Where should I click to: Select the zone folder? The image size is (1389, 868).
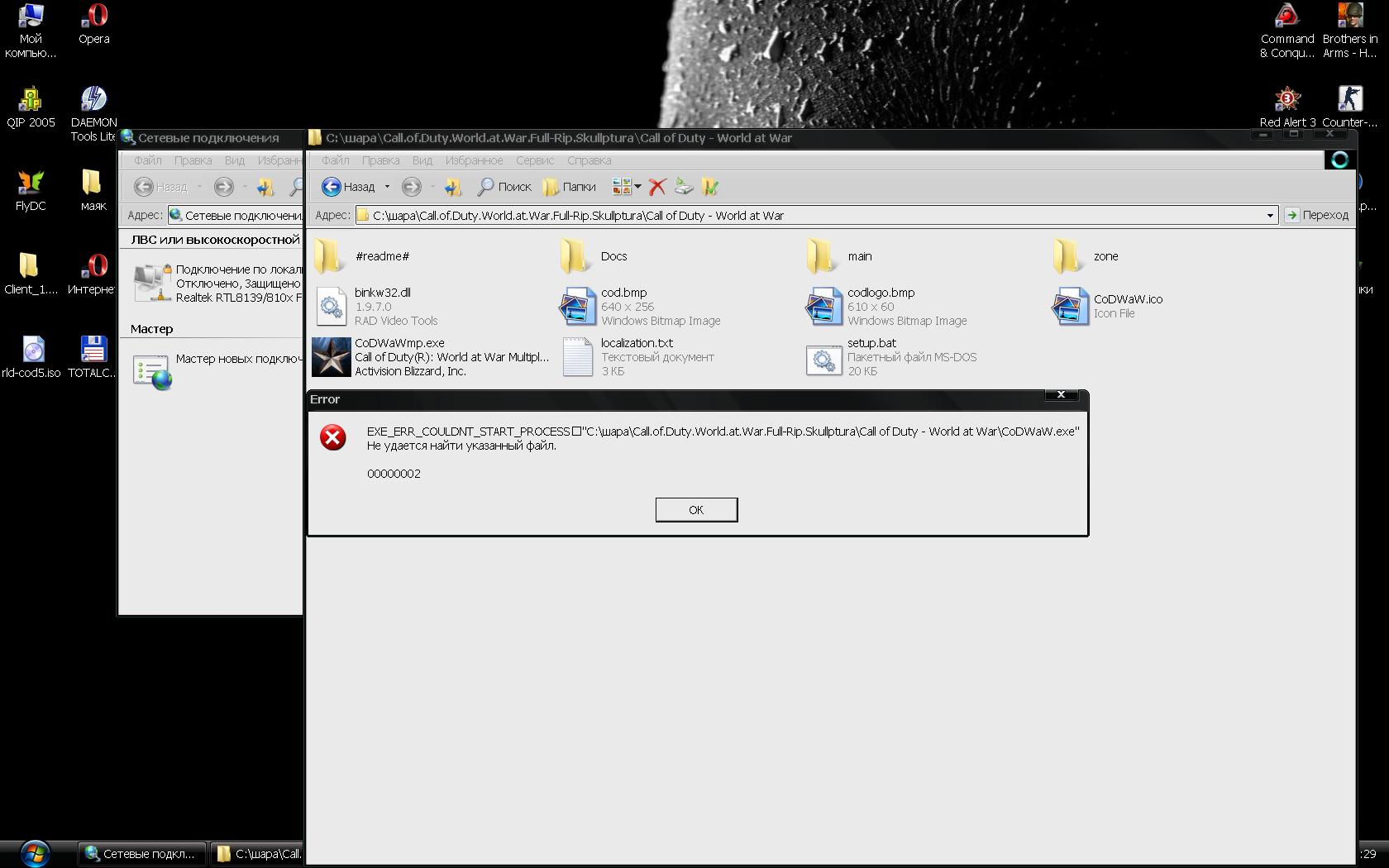pos(1086,256)
